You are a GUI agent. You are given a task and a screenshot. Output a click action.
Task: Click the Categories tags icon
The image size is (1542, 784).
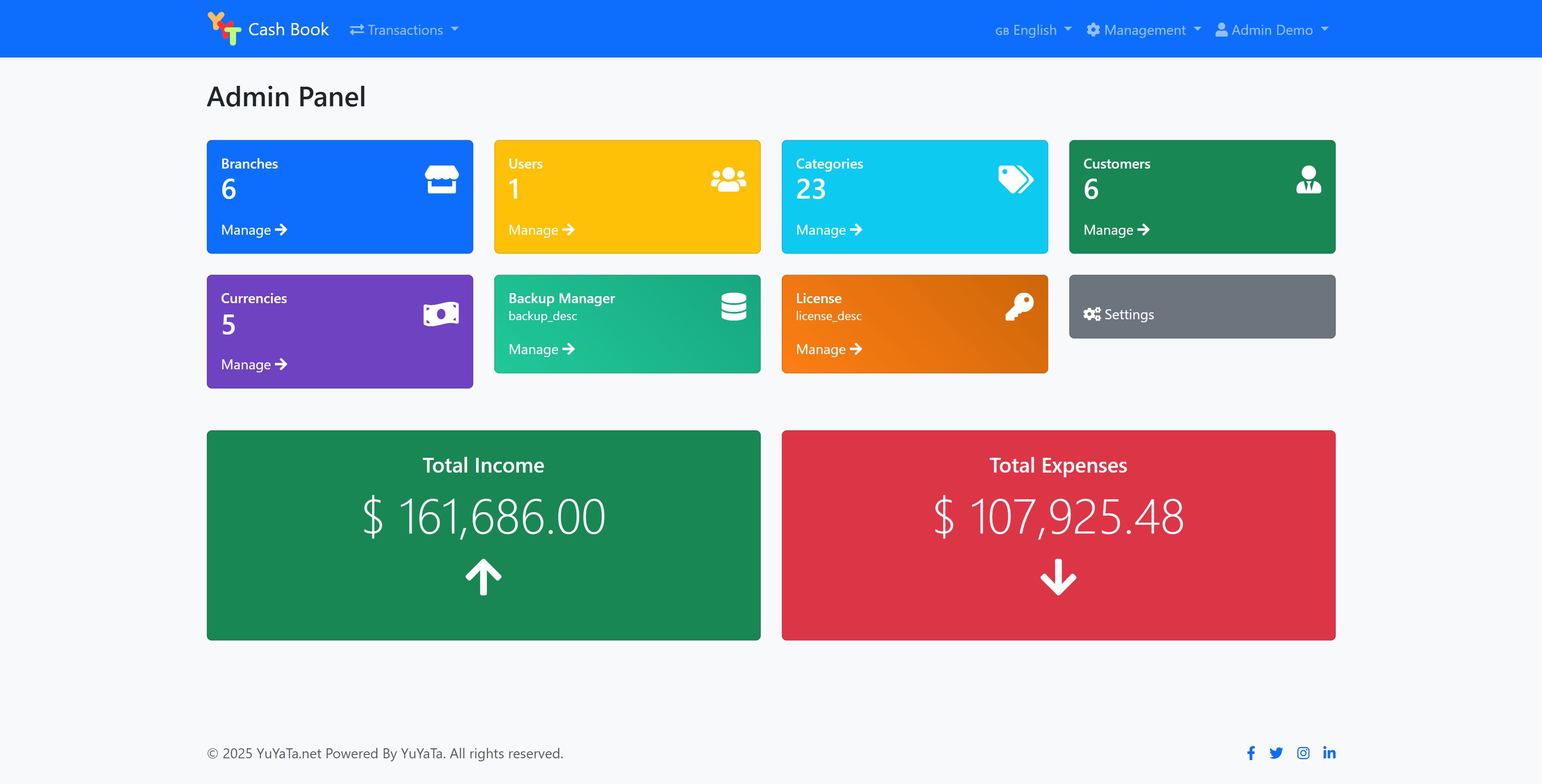(x=1016, y=179)
